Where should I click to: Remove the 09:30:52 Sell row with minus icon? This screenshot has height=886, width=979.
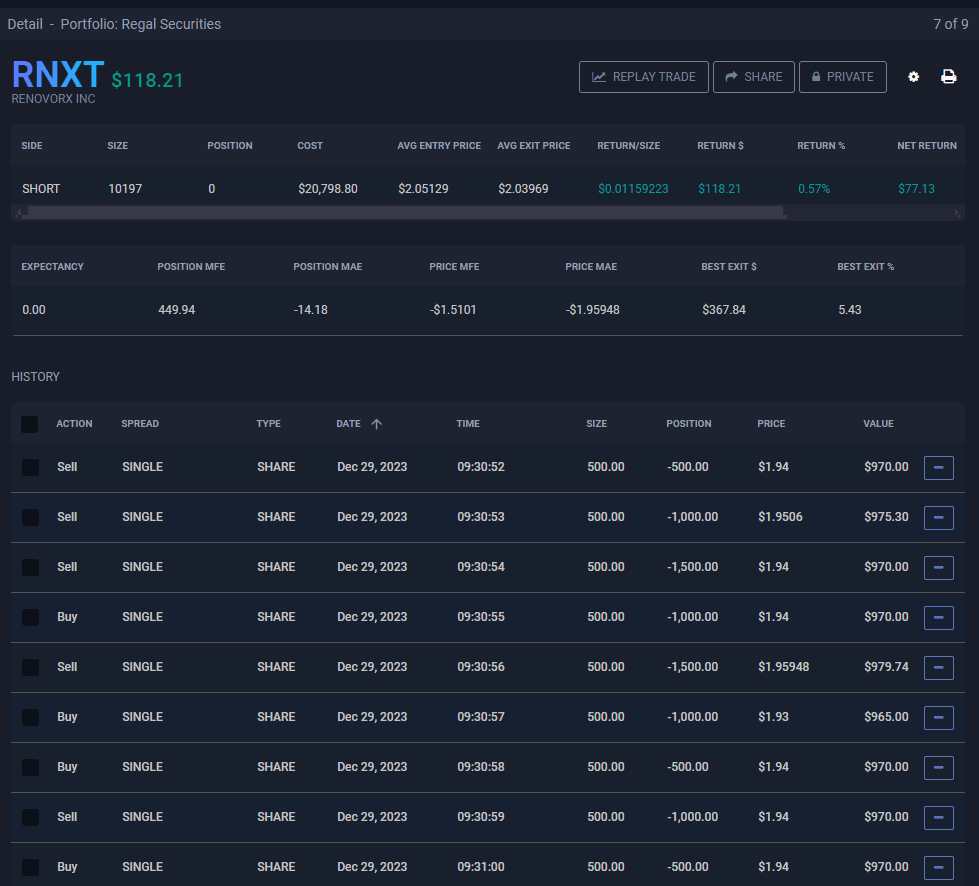[938, 467]
